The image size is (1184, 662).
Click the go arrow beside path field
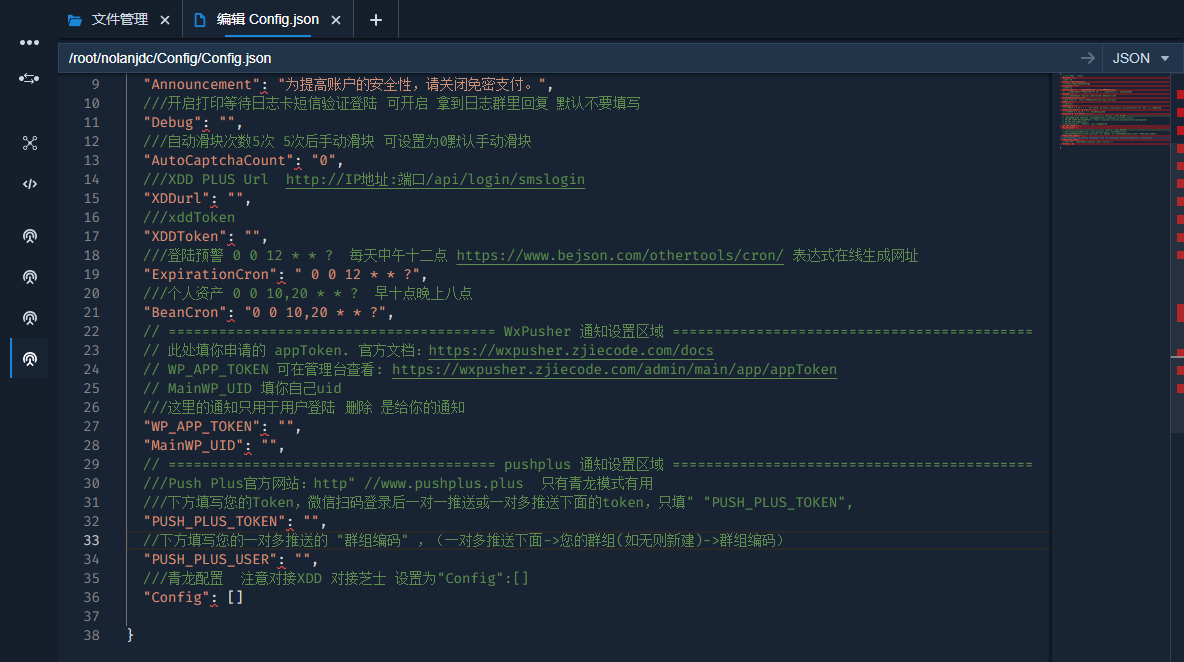click(1087, 58)
